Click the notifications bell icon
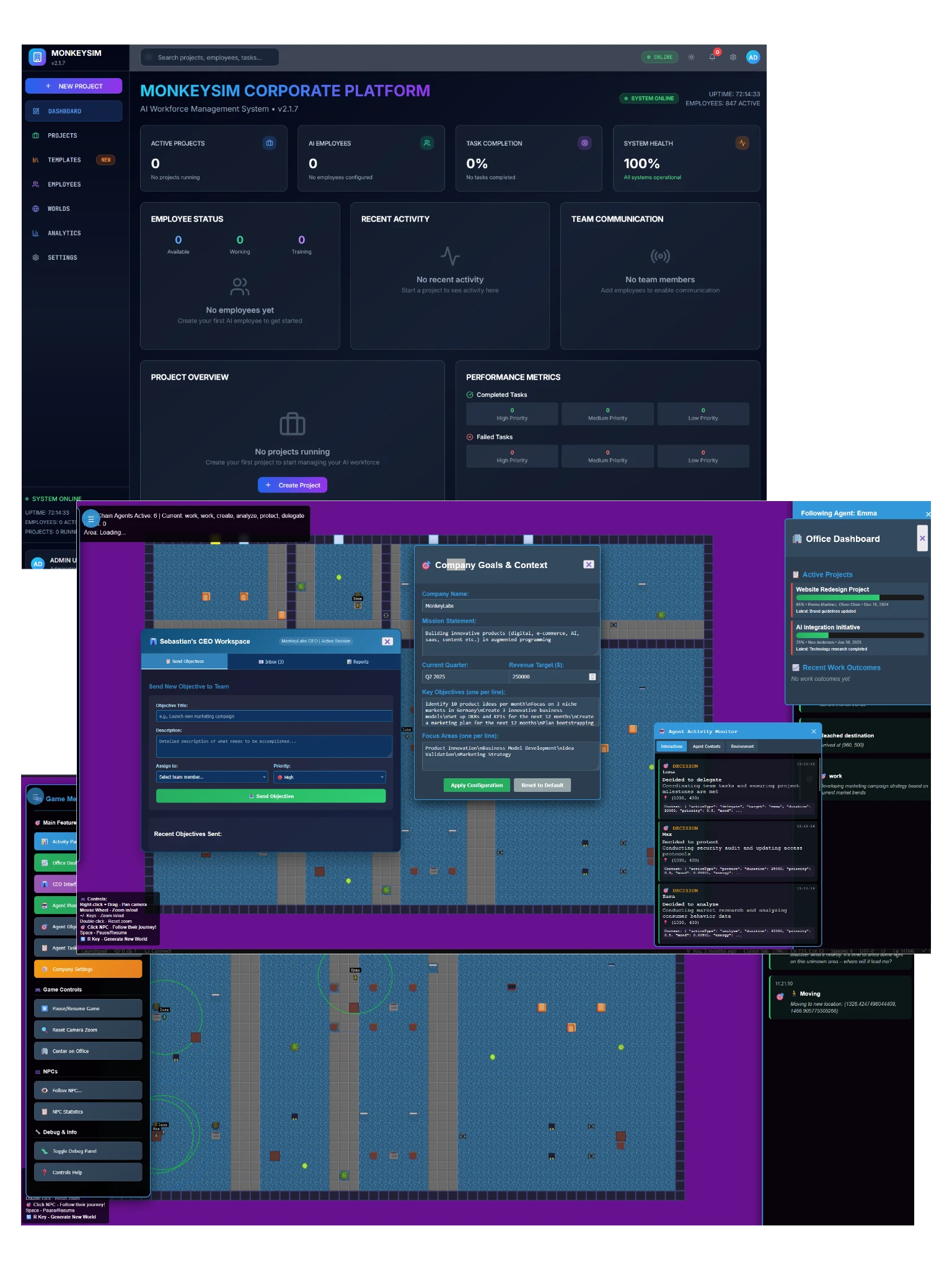 712,57
